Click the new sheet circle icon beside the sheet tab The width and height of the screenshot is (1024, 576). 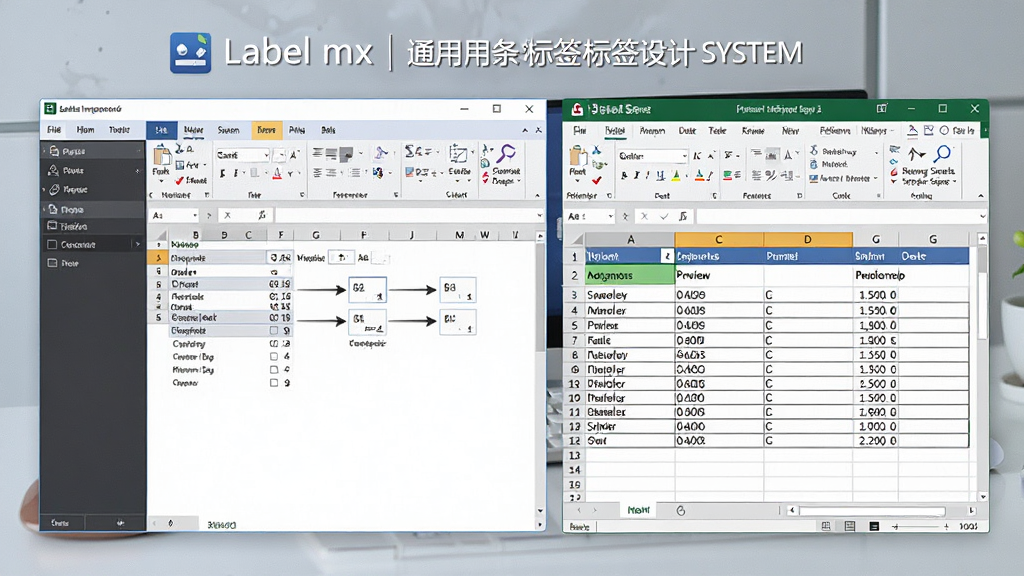680,511
